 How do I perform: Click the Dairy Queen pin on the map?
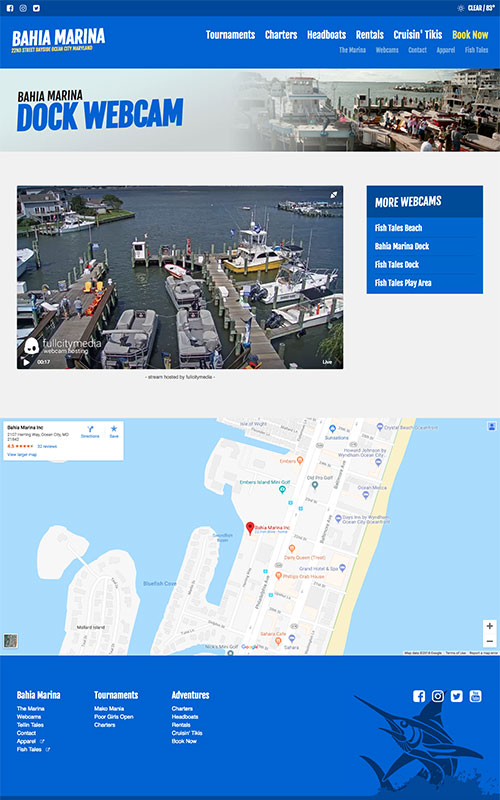coord(291,549)
